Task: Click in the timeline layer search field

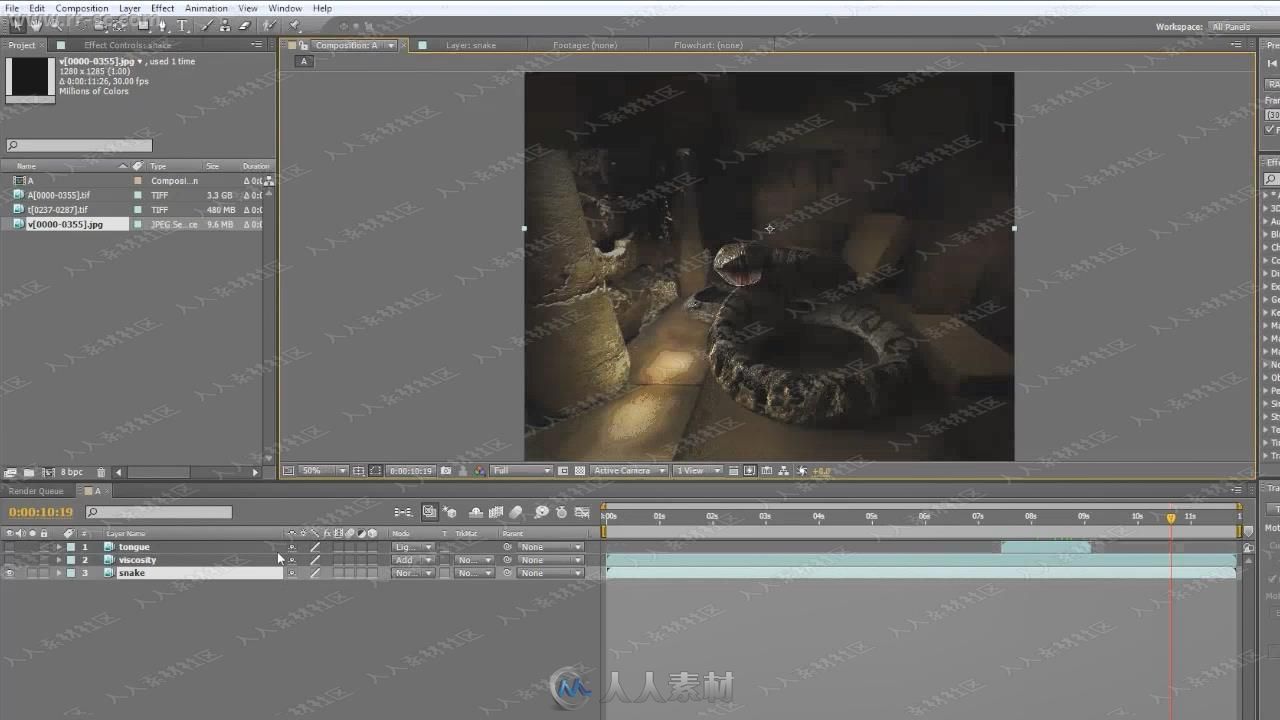Action: (x=158, y=512)
